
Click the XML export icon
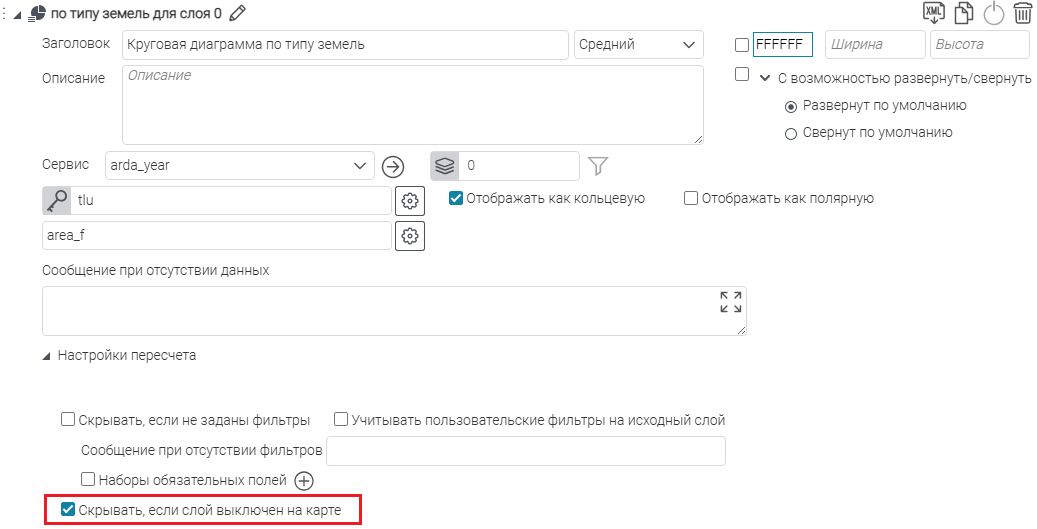click(934, 13)
